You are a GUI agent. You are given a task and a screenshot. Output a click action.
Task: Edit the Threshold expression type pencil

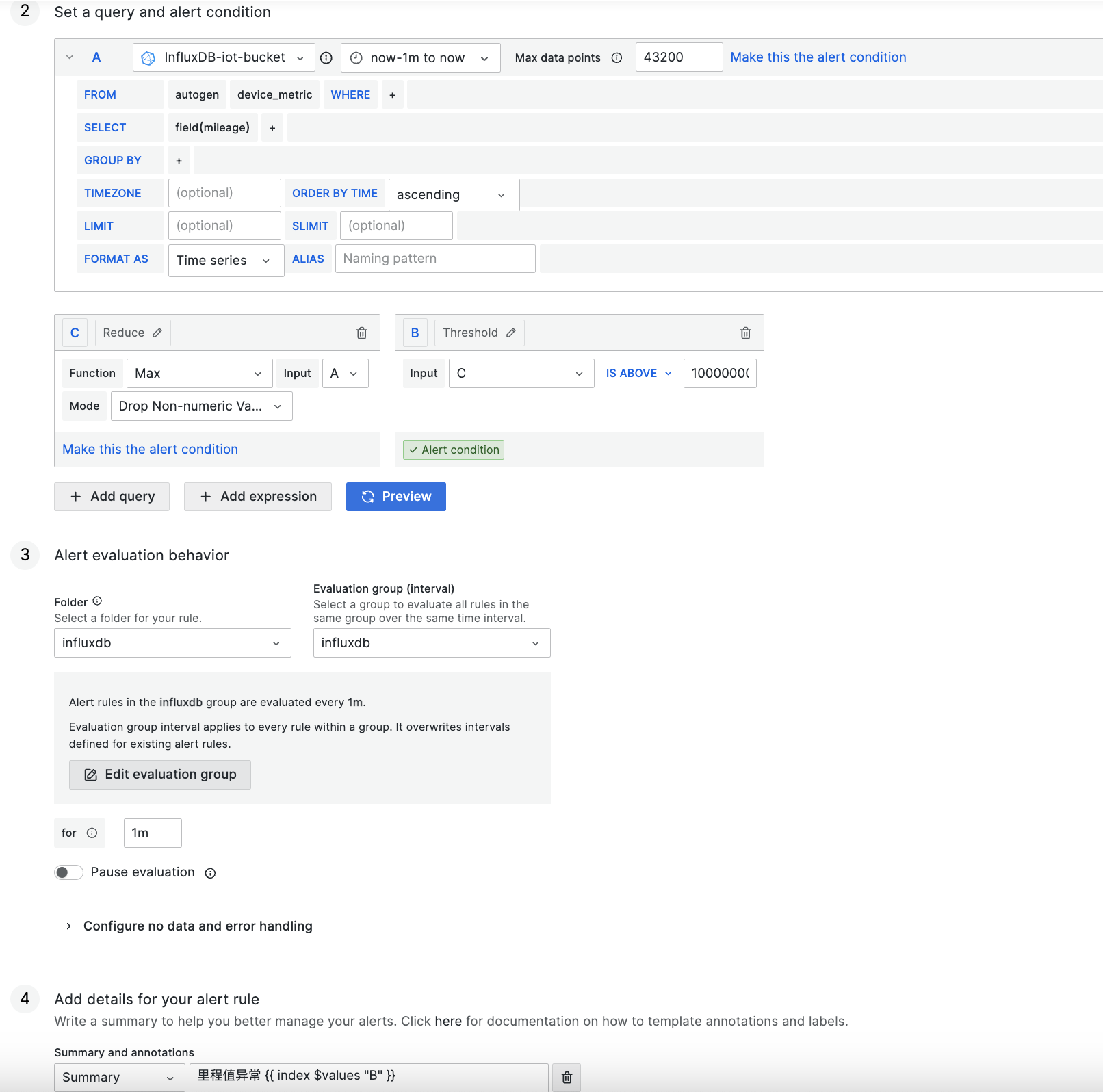pos(511,333)
